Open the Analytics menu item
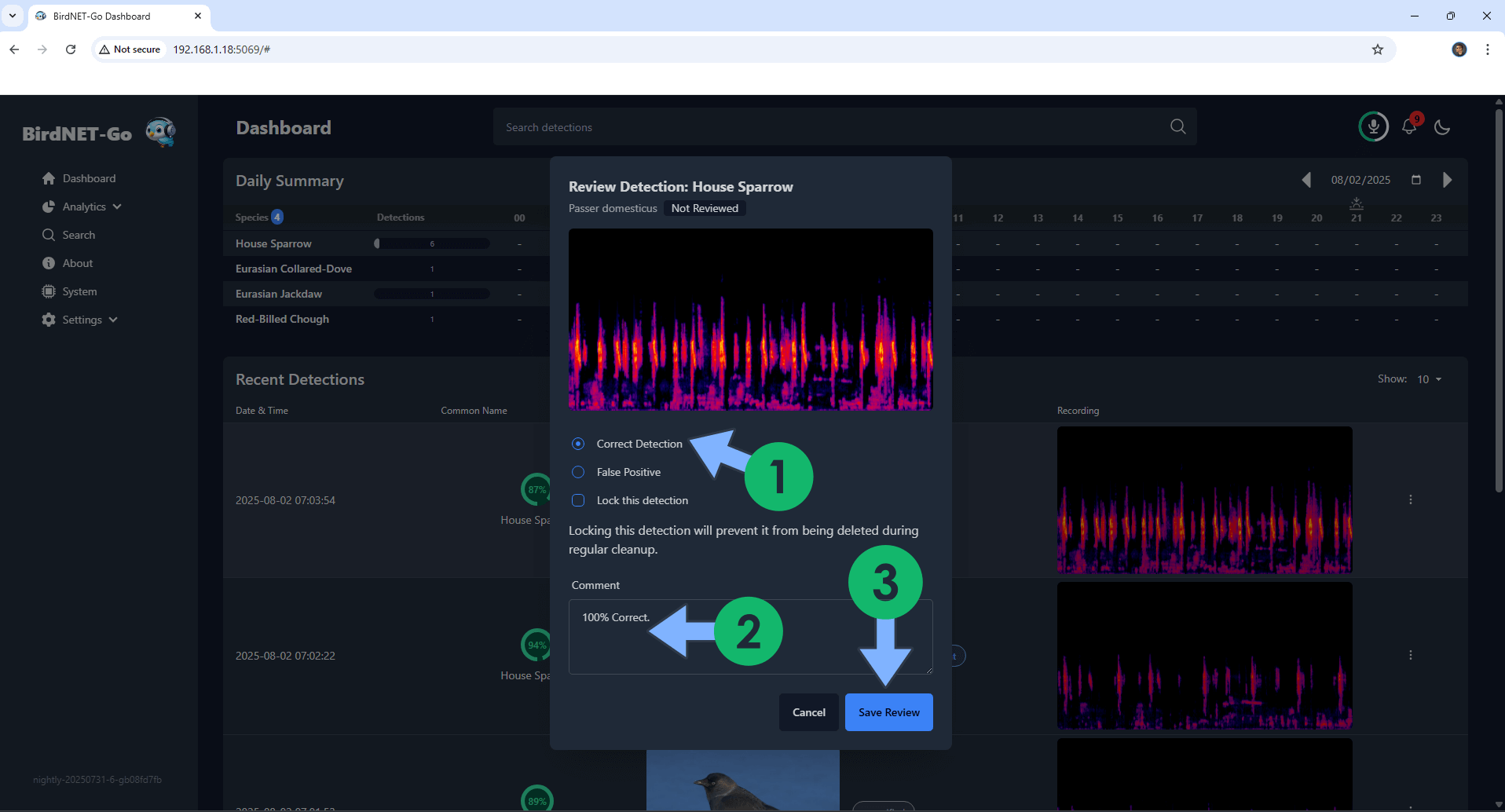The width and height of the screenshot is (1505, 812). pos(84,207)
